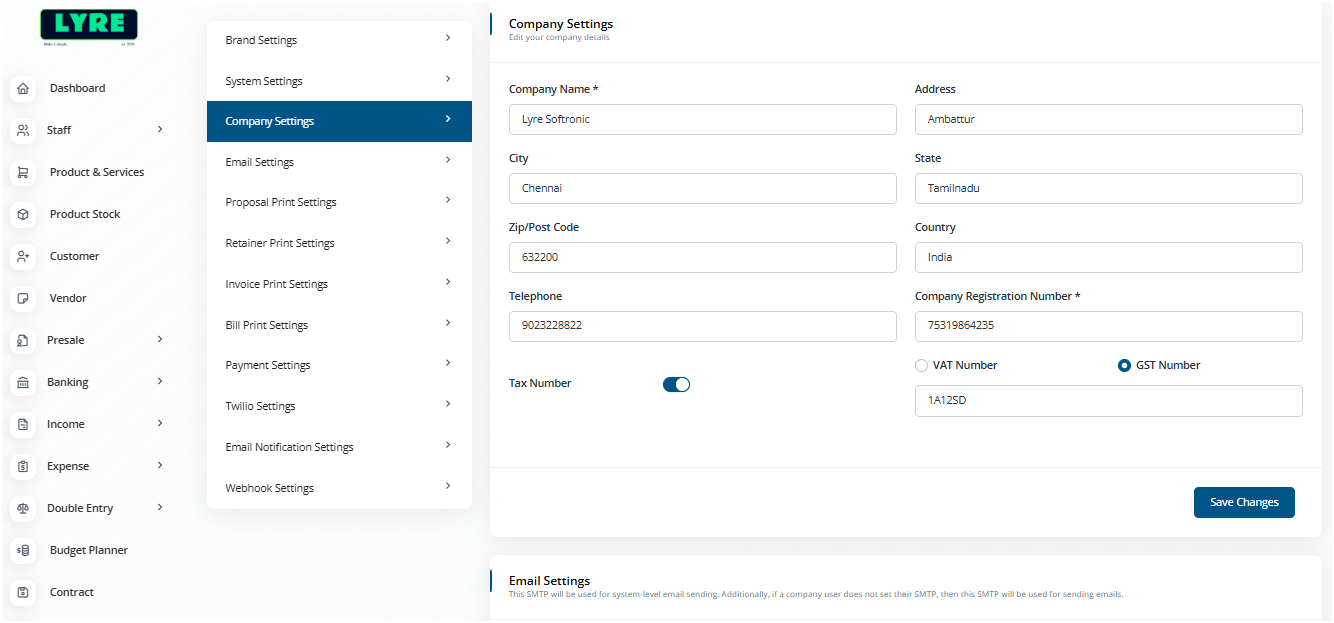Click the Contract icon in sidebar
Viewport: 1334px width, 623px height.
(23, 592)
